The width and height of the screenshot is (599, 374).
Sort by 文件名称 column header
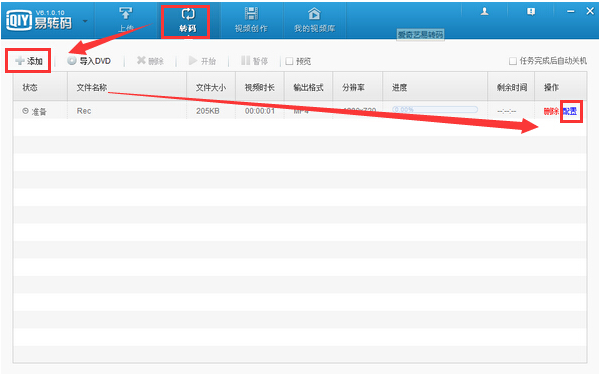127,87
